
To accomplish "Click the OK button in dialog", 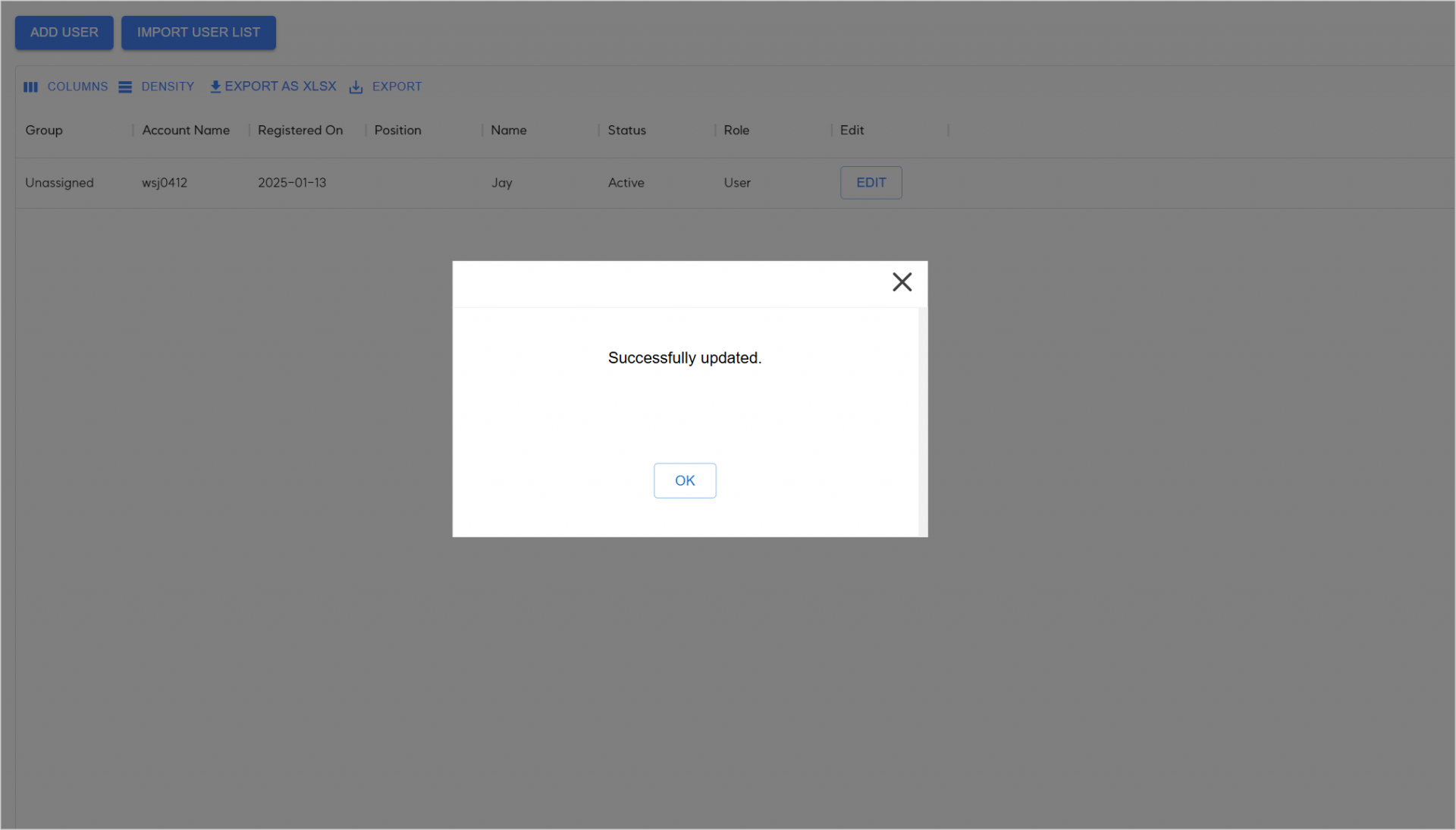I will click(x=684, y=480).
